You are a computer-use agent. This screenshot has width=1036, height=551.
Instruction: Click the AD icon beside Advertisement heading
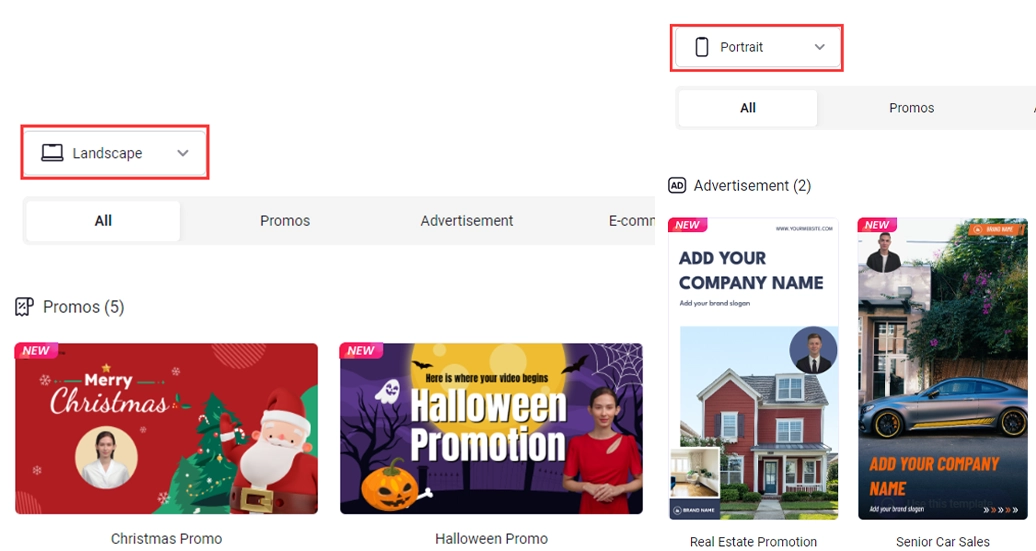pyautogui.click(x=677, y=185)
